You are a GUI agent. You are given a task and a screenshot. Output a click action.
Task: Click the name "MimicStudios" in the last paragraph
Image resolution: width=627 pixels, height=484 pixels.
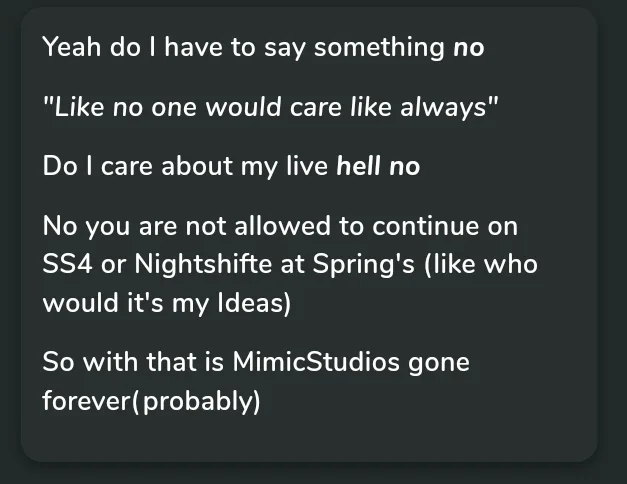pos(316,362)
